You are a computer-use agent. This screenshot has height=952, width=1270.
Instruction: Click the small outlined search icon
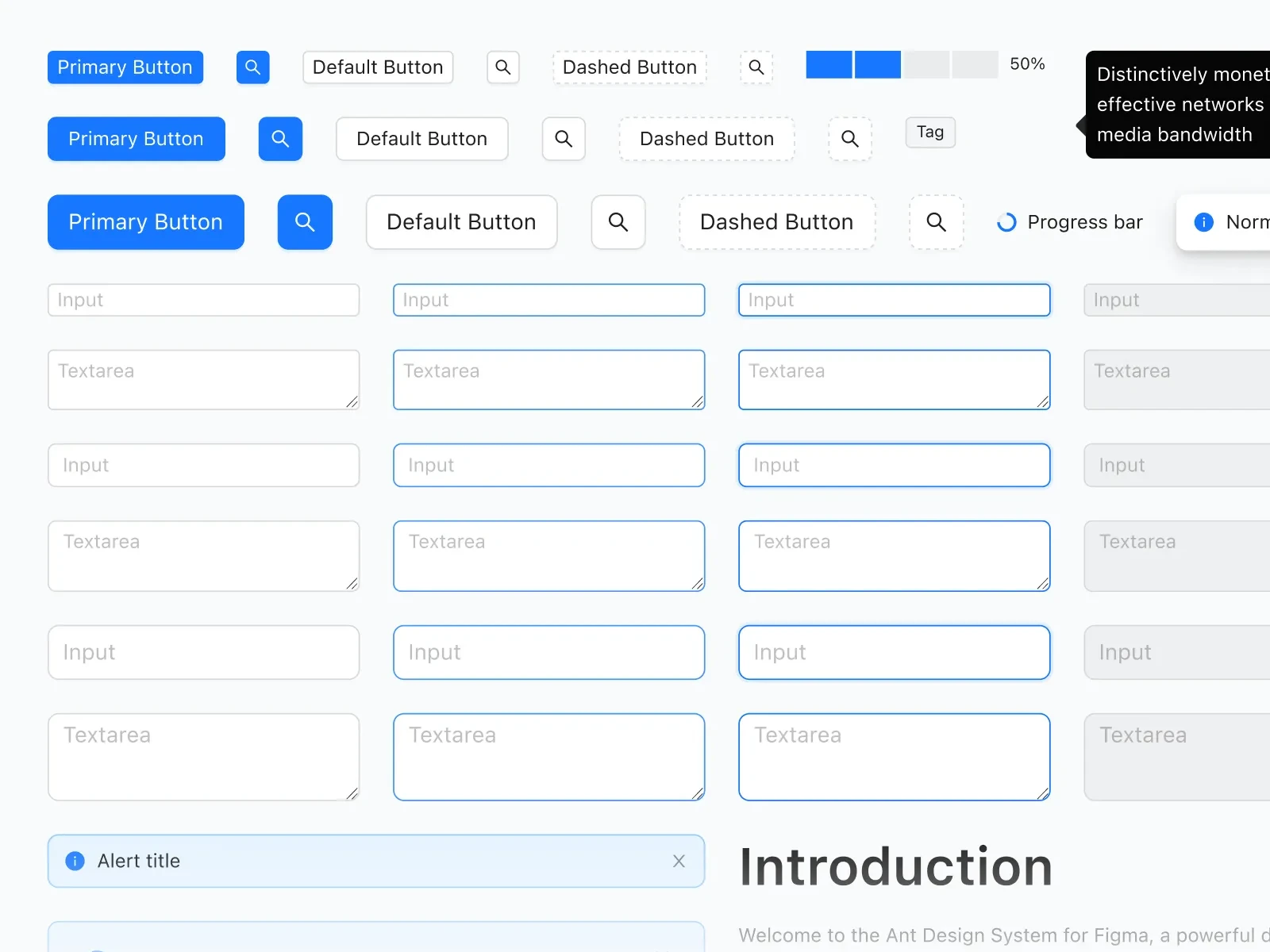(x=502, y=67)
